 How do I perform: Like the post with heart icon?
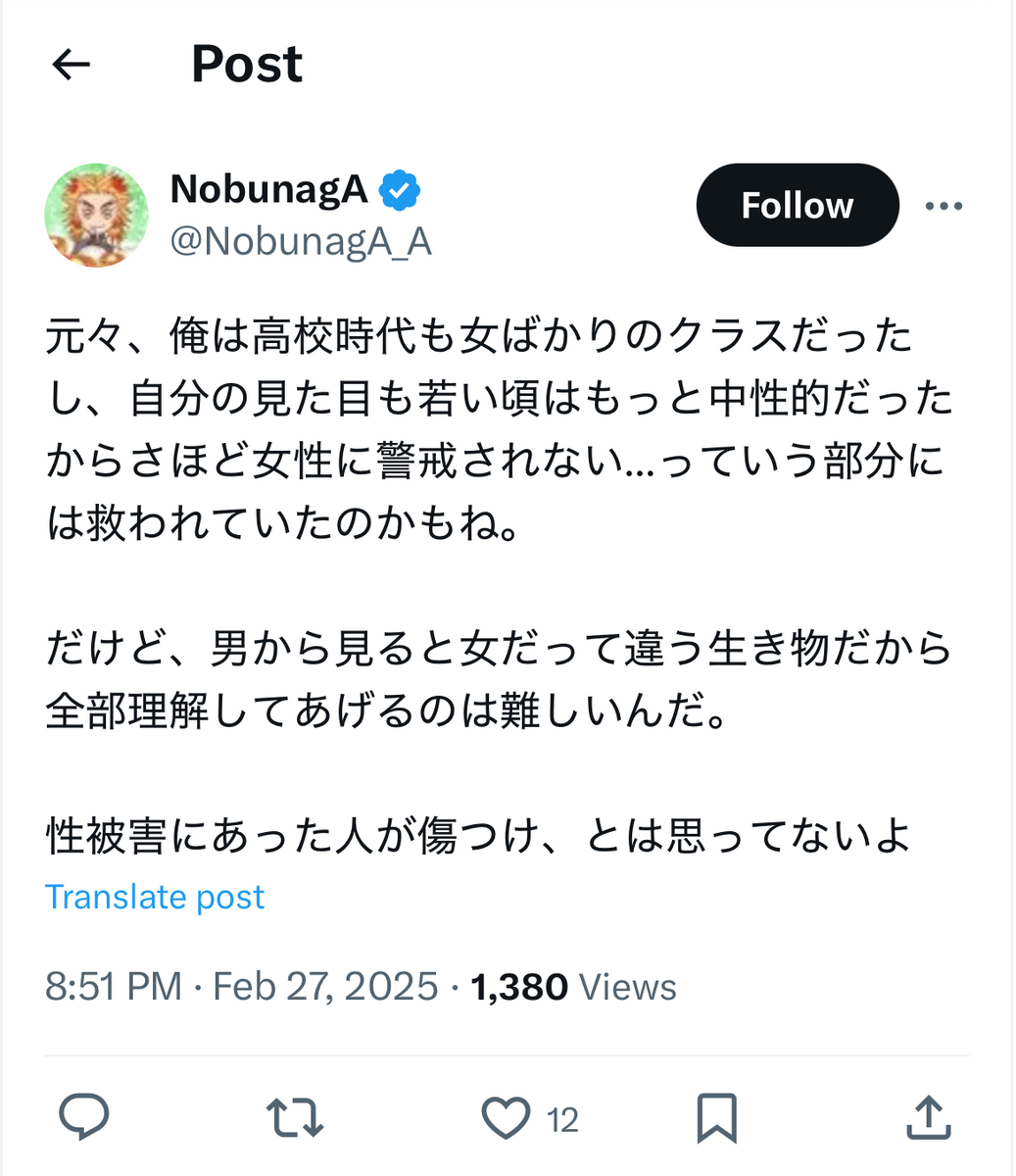point(506,1118)
